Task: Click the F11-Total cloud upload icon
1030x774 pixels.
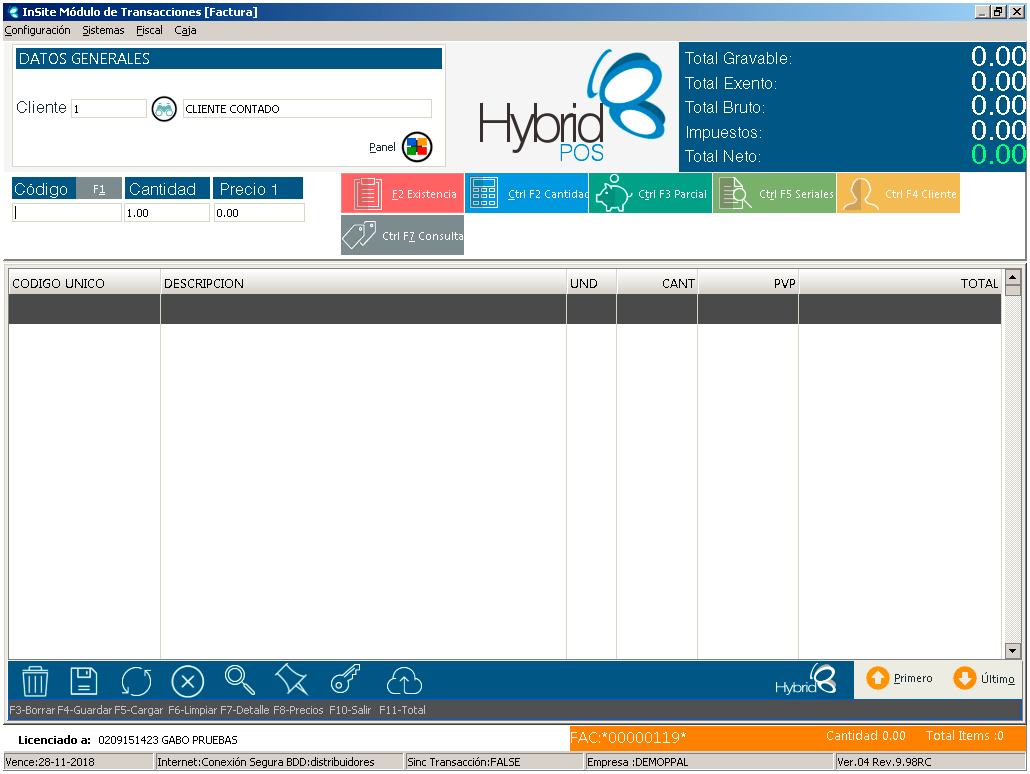Action: tap(404, 681)
